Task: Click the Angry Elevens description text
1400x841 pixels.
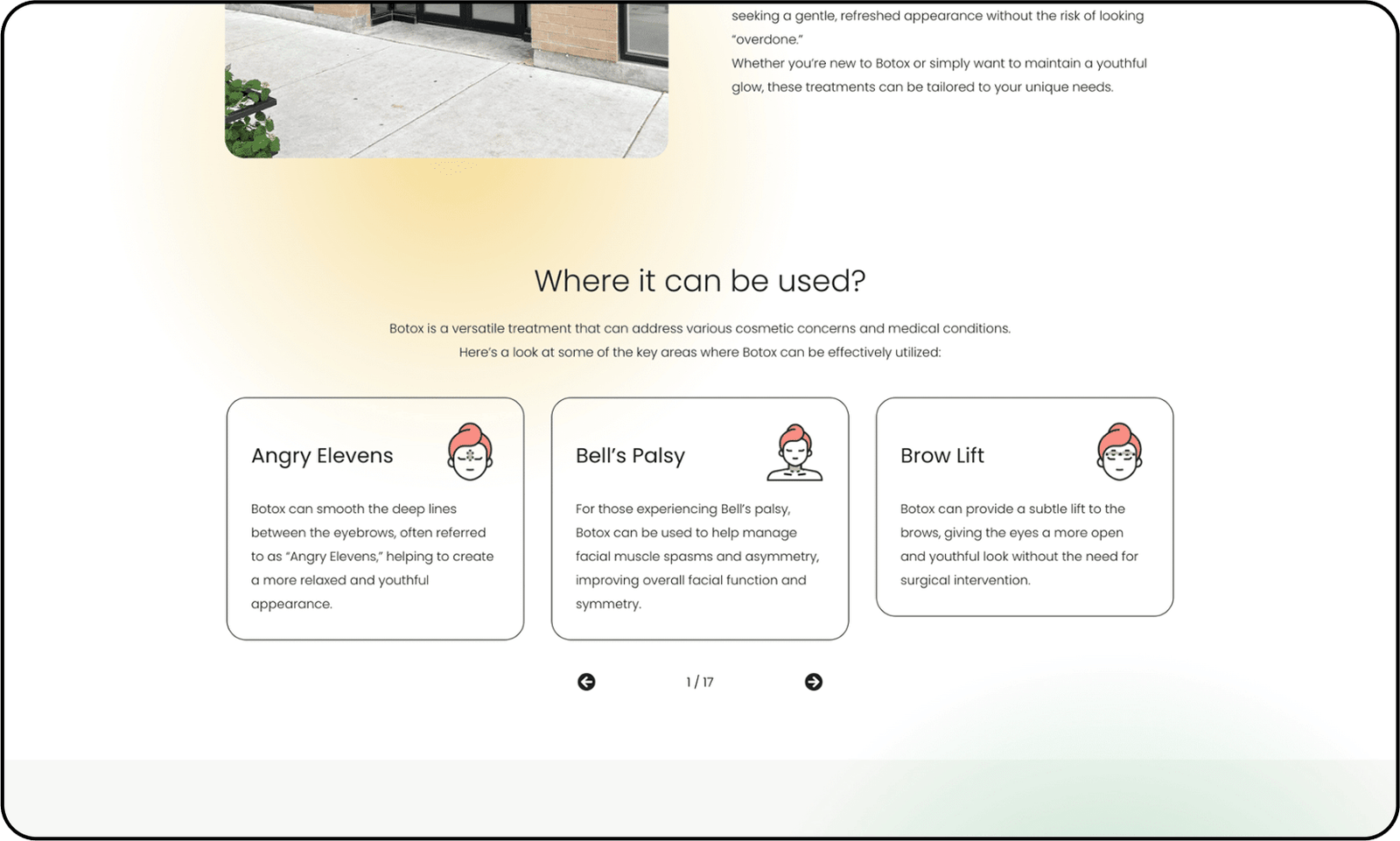Action: [373, 557]
